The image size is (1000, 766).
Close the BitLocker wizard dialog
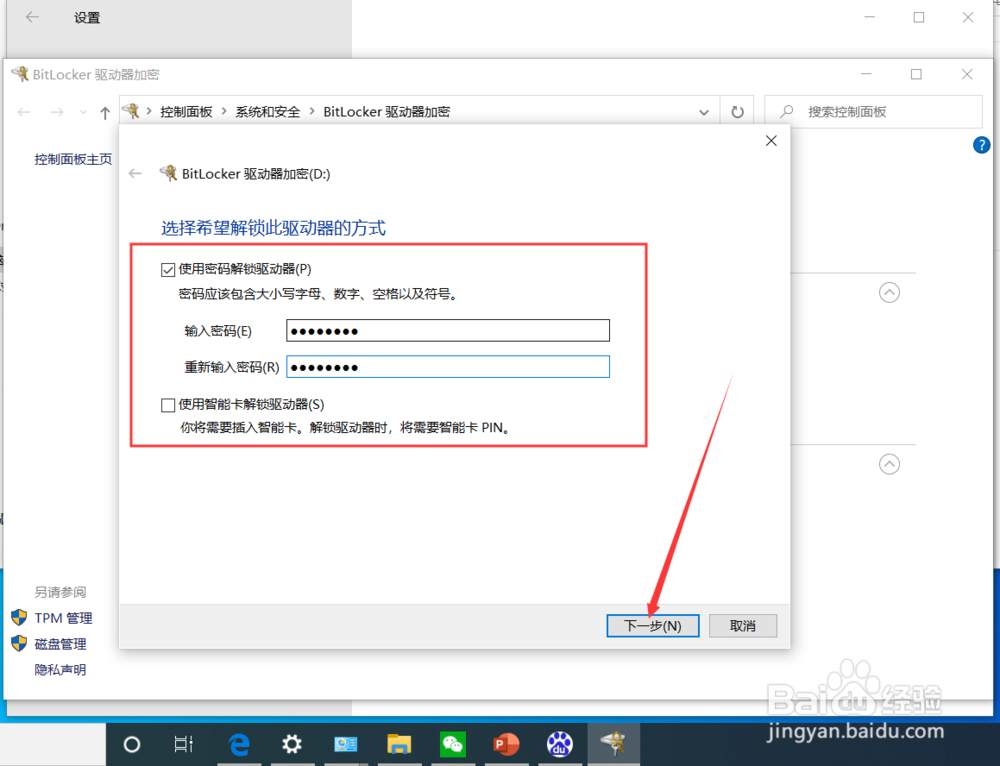[x=771, y=141]
